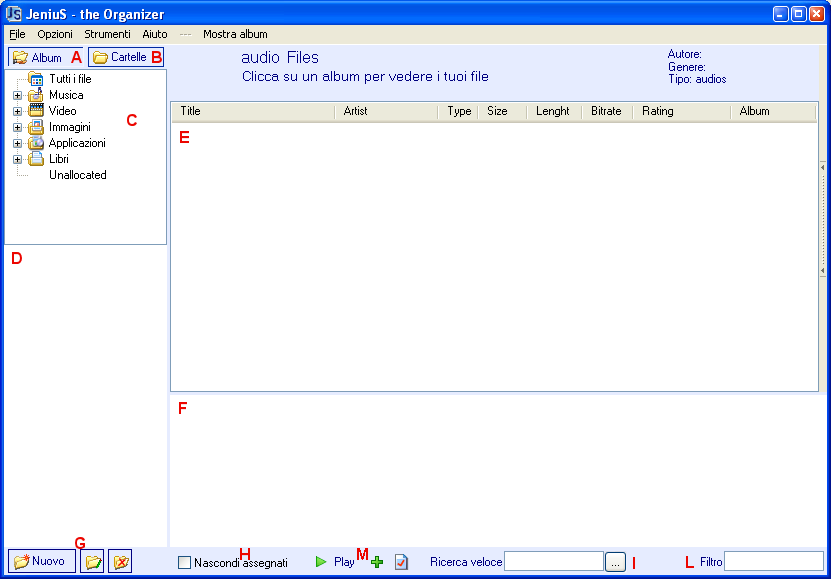The width and height of the screenshot is (831, 579).
Task: Expand the Musica tree node
Action: point(17,95)
